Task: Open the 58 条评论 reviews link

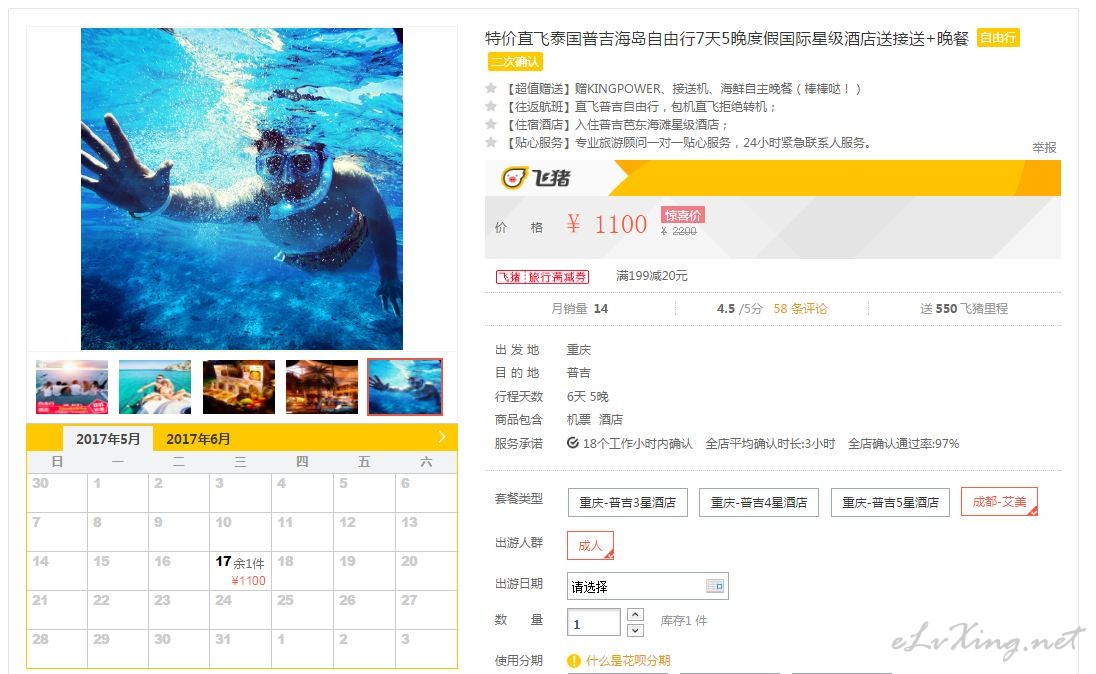Action: [x=800, y=308]
